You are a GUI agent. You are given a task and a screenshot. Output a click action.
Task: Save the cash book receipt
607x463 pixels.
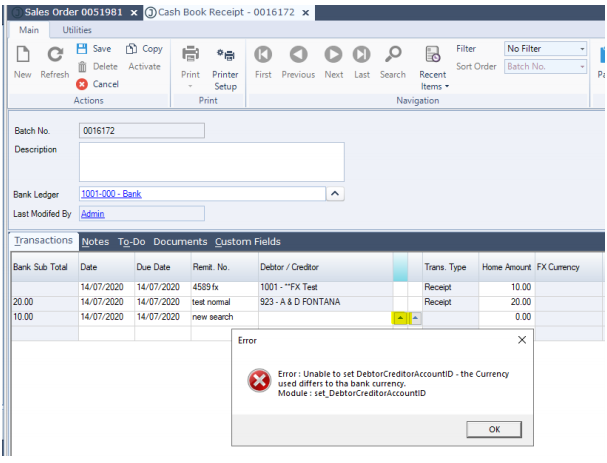(x=94, y=49)
